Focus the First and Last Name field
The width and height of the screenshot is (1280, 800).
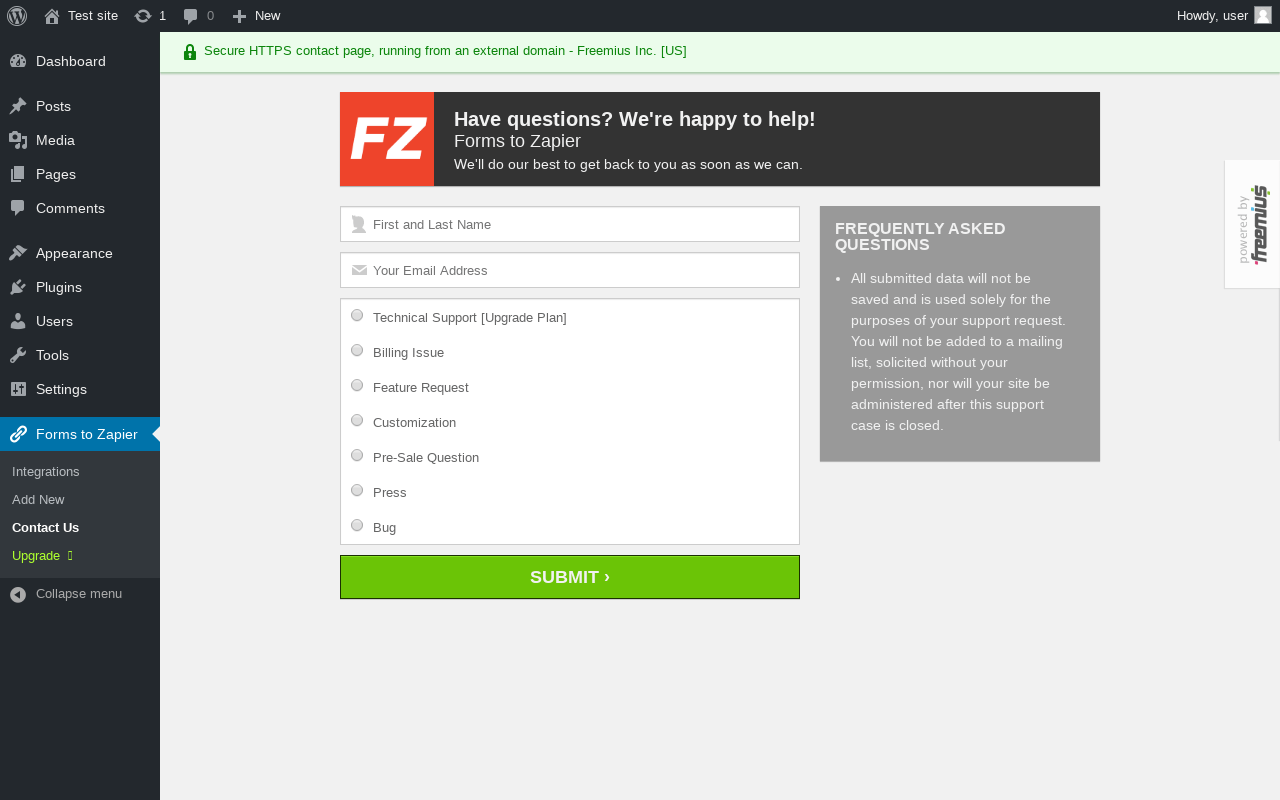click(x=580, y=225)
